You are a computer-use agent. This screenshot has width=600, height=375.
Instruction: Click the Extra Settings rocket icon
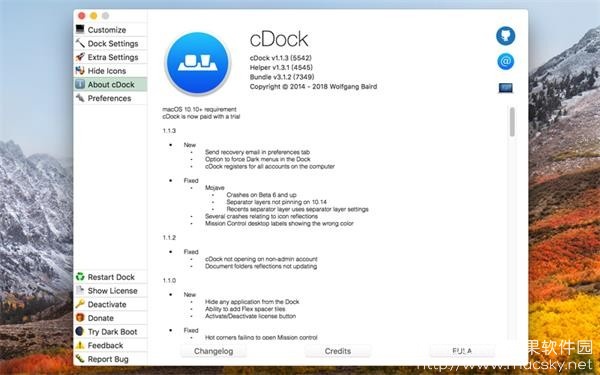(80, 57)
